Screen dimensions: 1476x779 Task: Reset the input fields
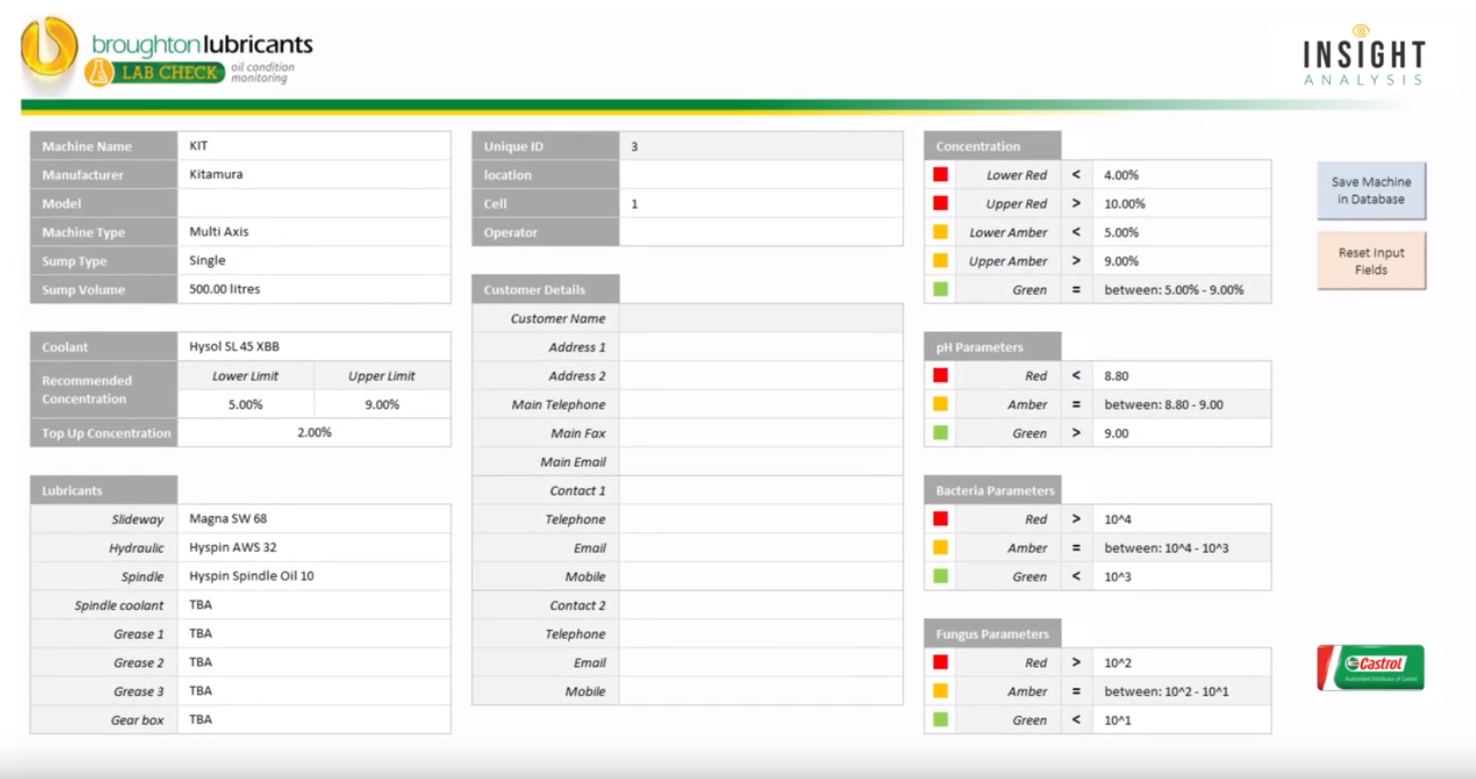click(x=1371, y=261)
